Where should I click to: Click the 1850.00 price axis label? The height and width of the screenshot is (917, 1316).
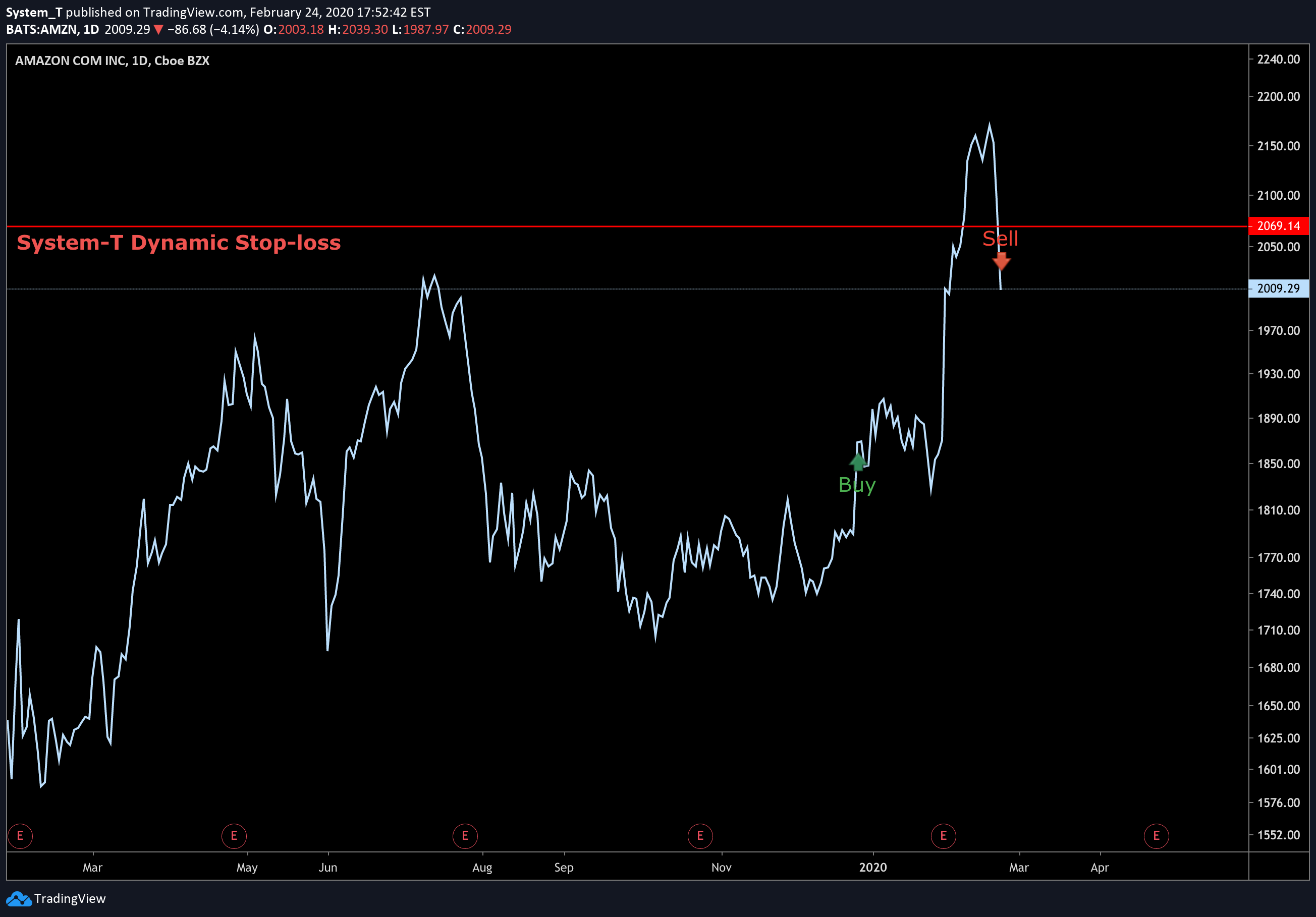(1279, 464)
